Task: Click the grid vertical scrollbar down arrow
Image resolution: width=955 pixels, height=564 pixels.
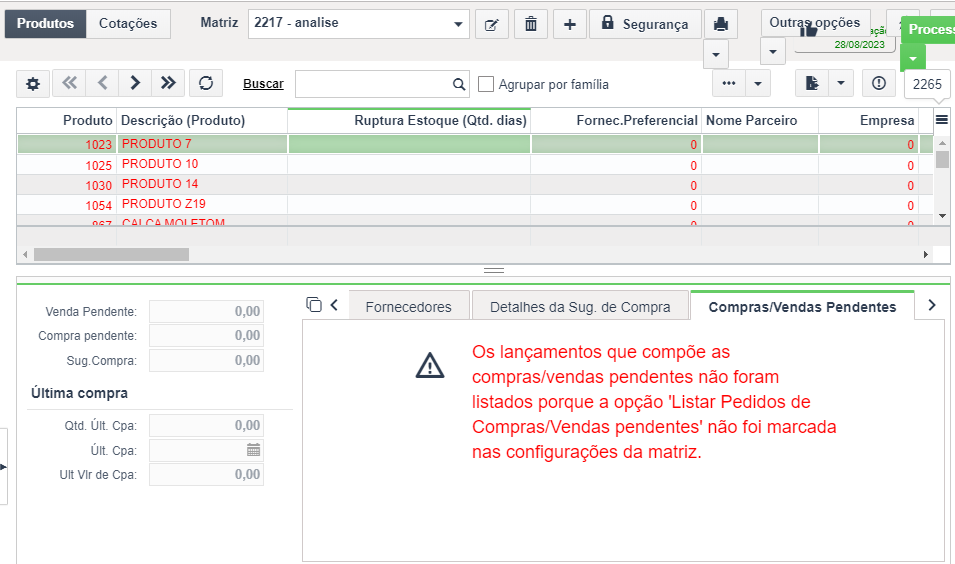Action: (x=942, y=216)
